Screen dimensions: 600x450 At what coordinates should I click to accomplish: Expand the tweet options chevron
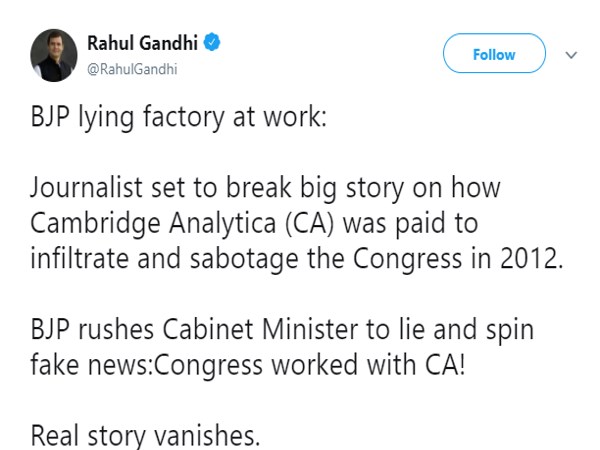(572, 55)
